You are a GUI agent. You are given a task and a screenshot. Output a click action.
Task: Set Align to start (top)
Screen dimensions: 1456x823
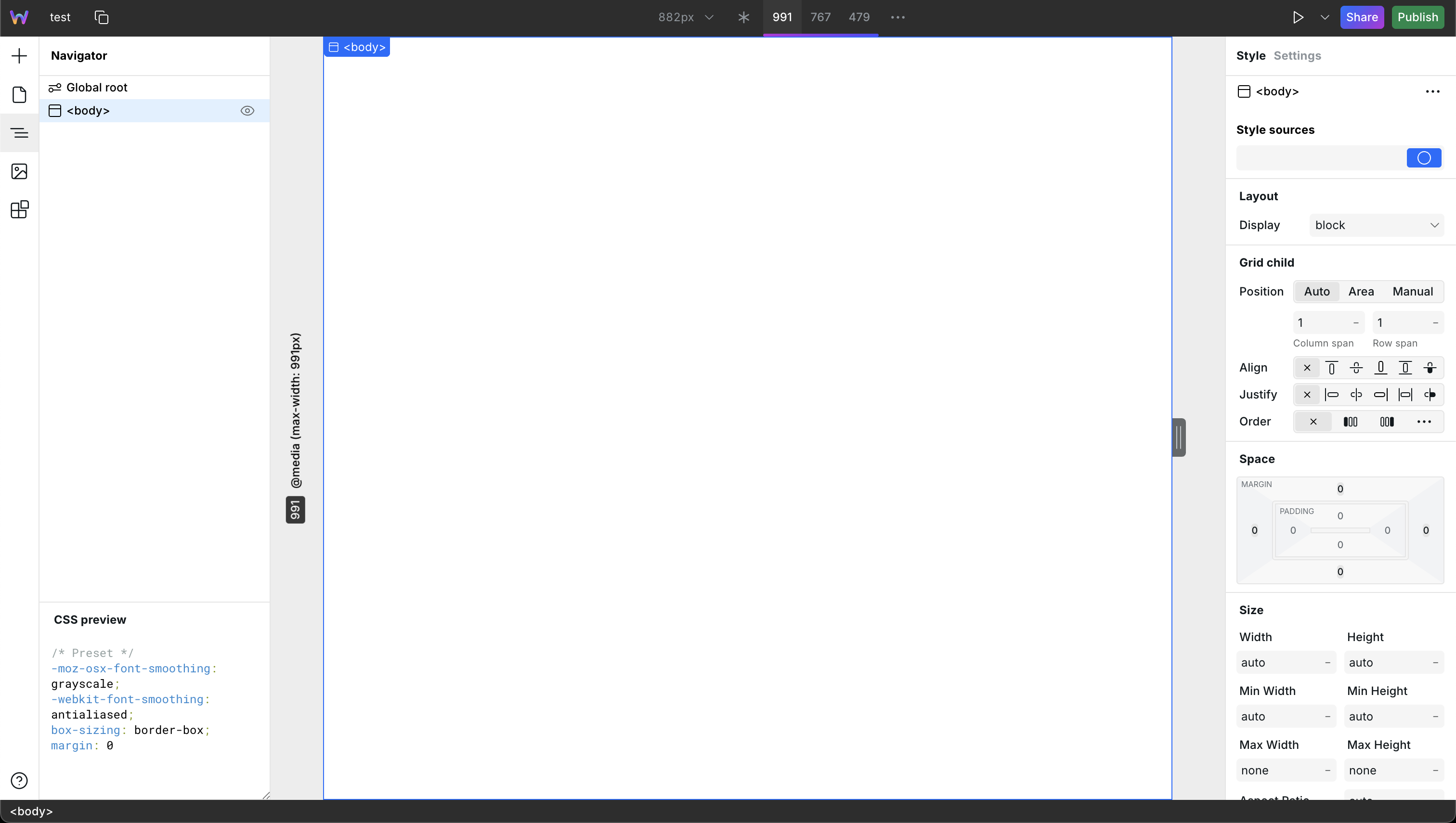[x=1332, y=368]
